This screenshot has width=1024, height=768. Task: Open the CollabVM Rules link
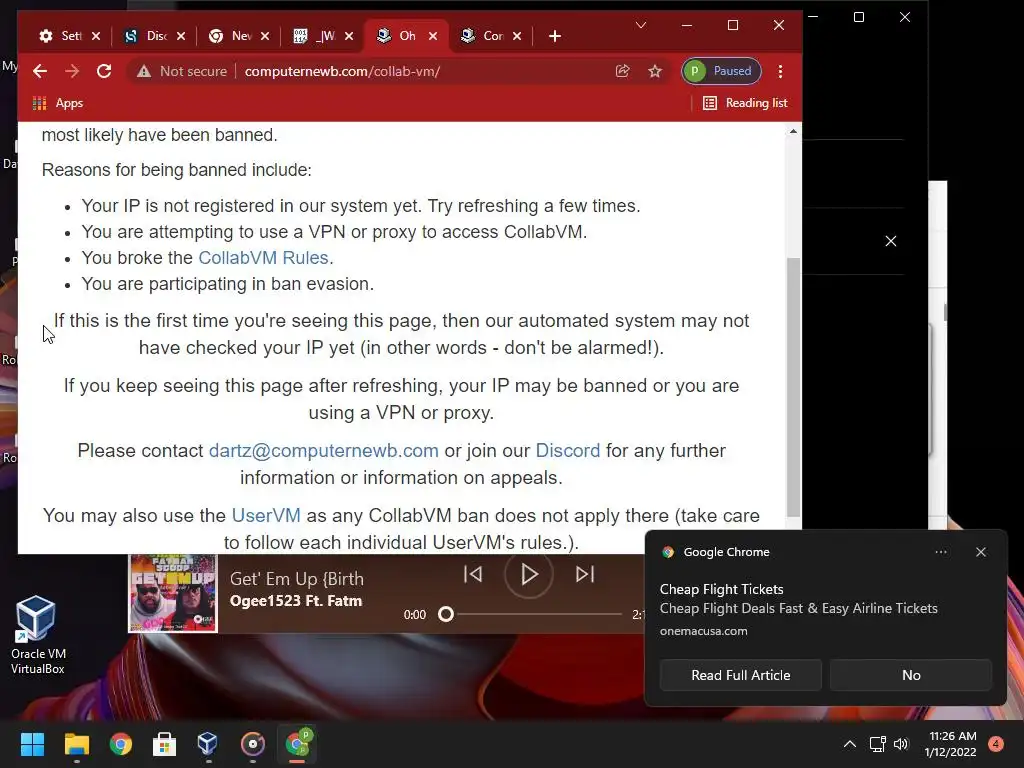[x=263, y=258]
